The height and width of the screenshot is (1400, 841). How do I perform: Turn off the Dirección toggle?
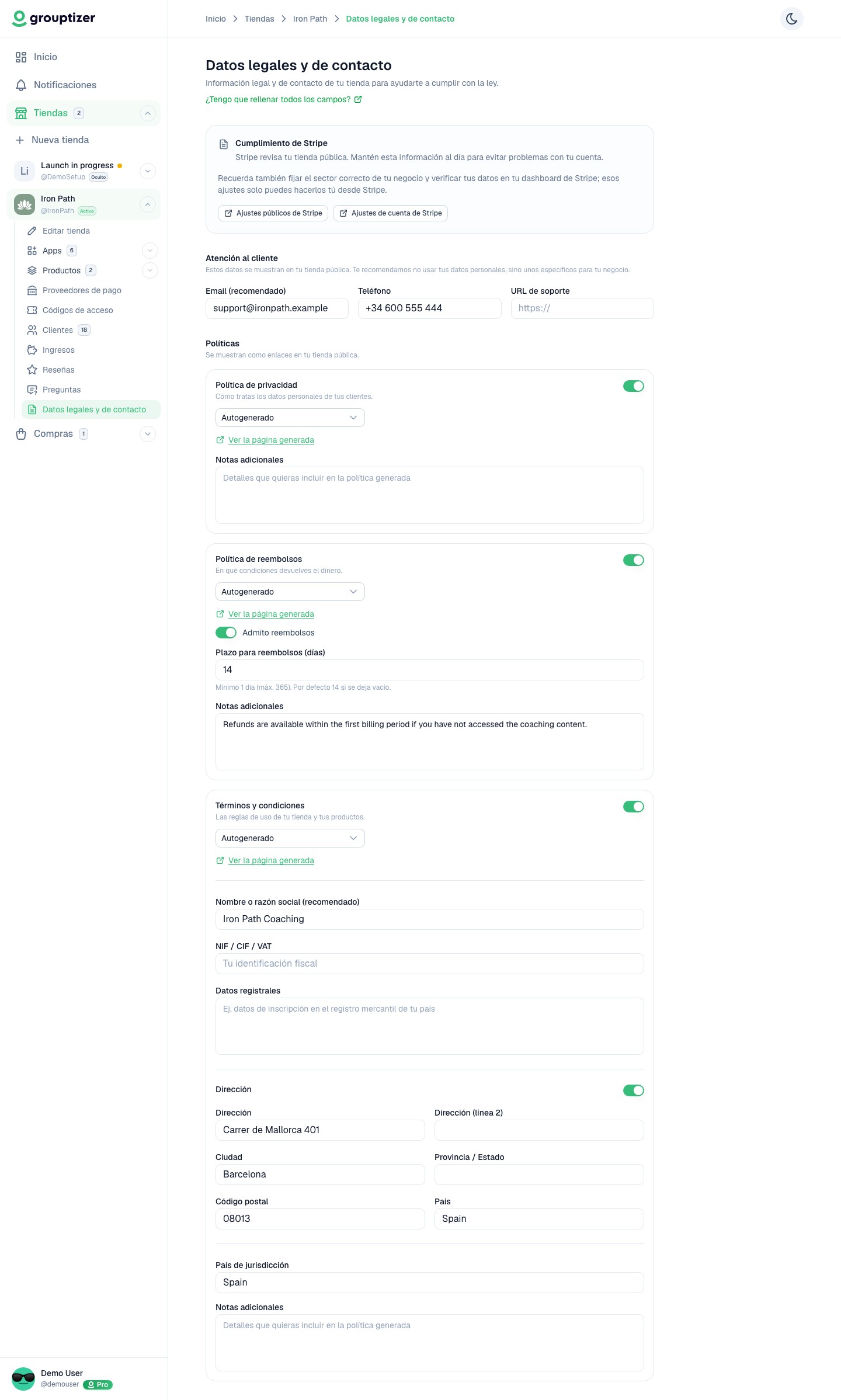[x=633, y=1090]
